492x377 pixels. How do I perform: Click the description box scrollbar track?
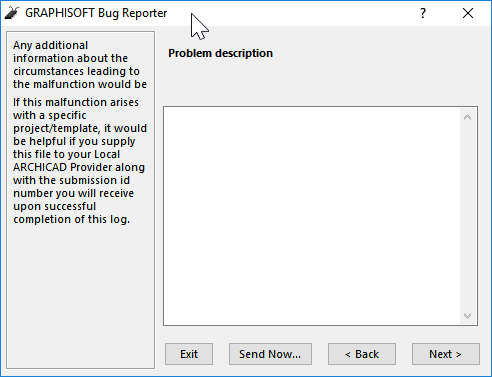pos(467,216)
